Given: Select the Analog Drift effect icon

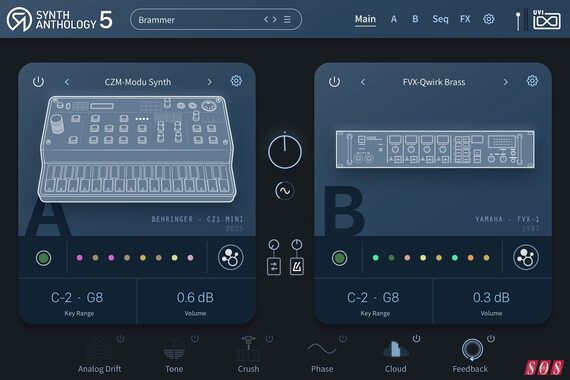Looking at the screenshot, I should 99,349.
